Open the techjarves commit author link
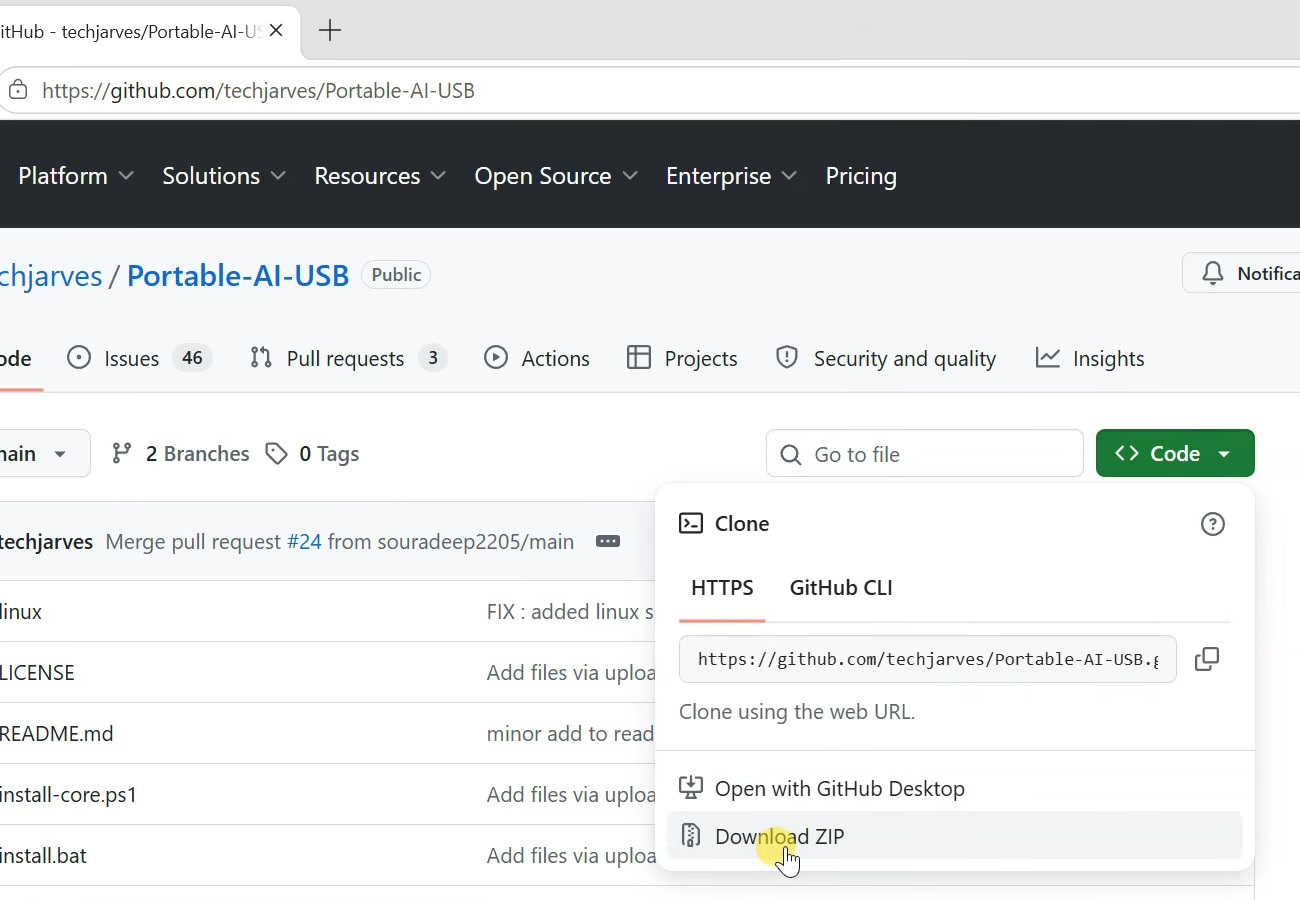The width and height of the screenshot is (1300, 900). click(x=47, y=542)
